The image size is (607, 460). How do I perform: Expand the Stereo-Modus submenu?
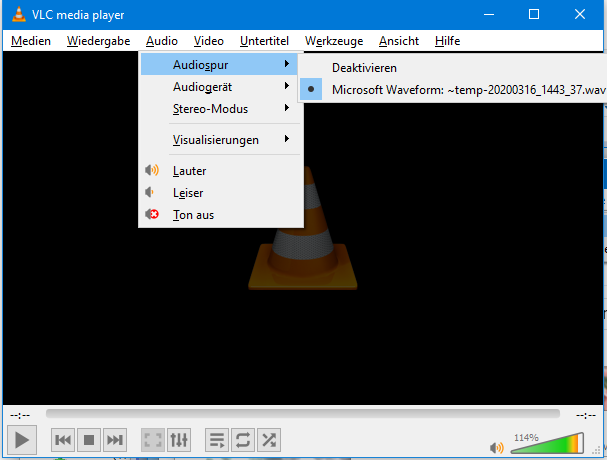point(219,108)
